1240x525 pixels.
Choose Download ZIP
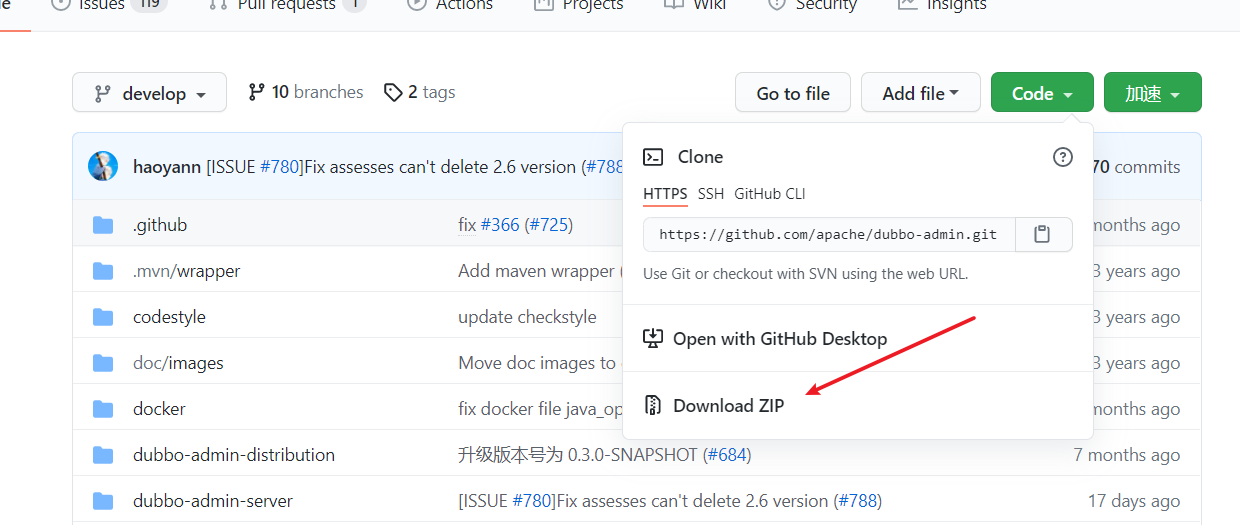tap(729, 405)
